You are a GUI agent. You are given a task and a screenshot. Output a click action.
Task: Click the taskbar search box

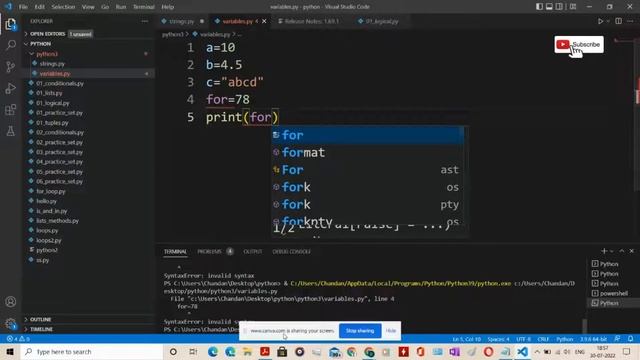(92, 352)
